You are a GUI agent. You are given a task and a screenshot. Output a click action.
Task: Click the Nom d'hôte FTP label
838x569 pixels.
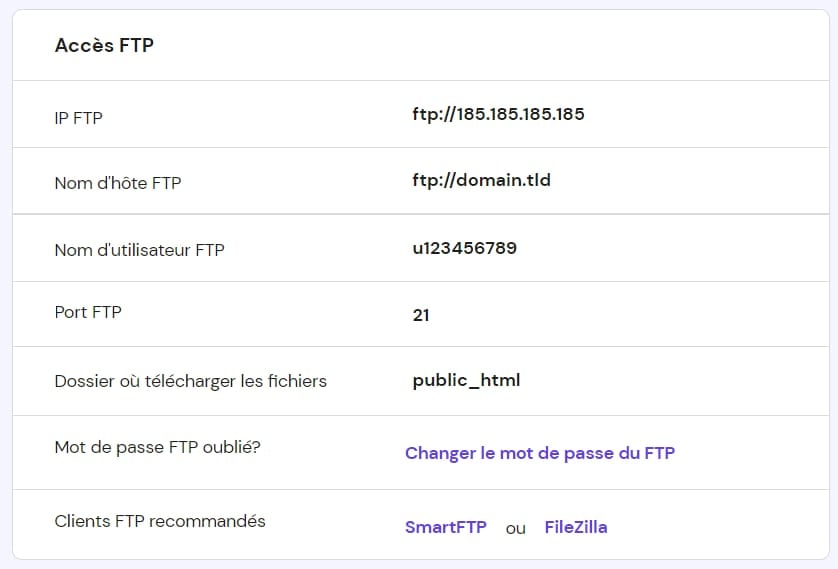[118, 183]
